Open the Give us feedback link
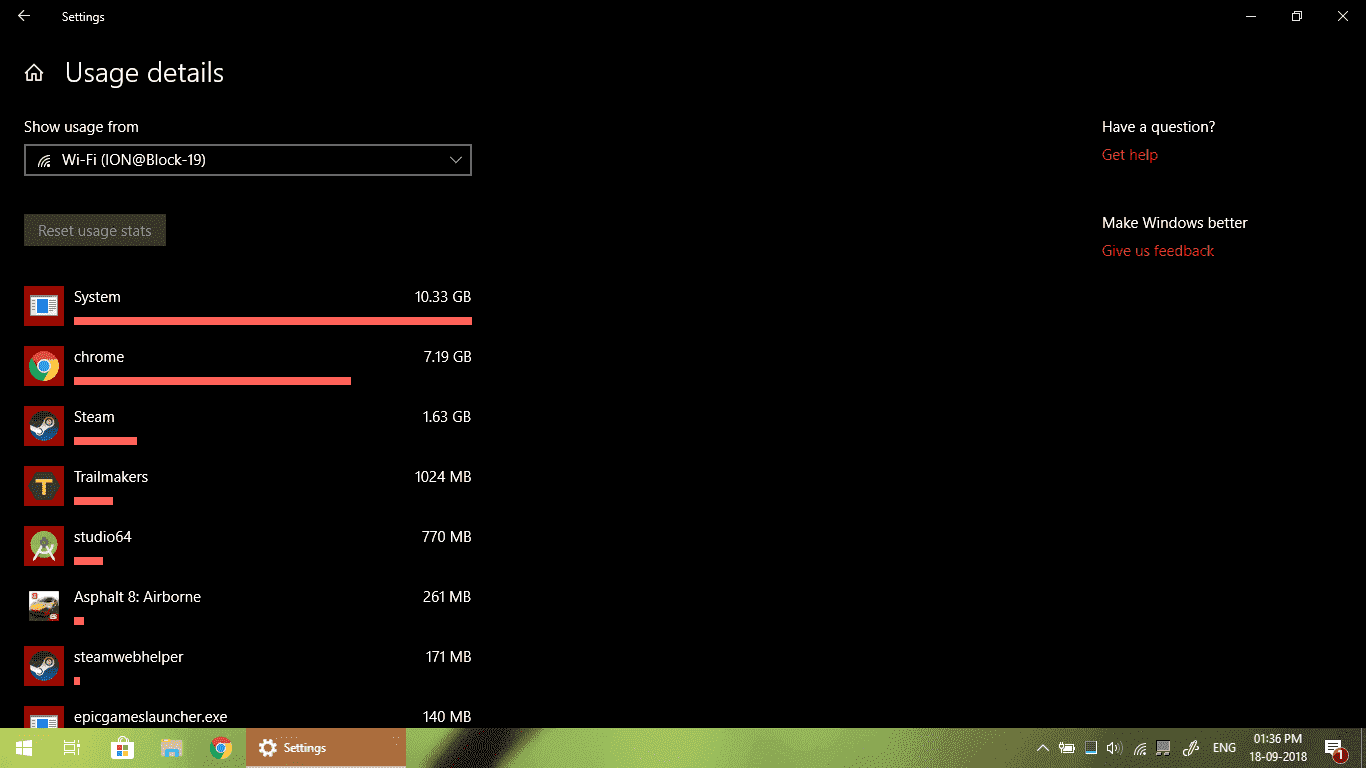The width and height of the screenshot is (1366, 768). coord(1158,251)
